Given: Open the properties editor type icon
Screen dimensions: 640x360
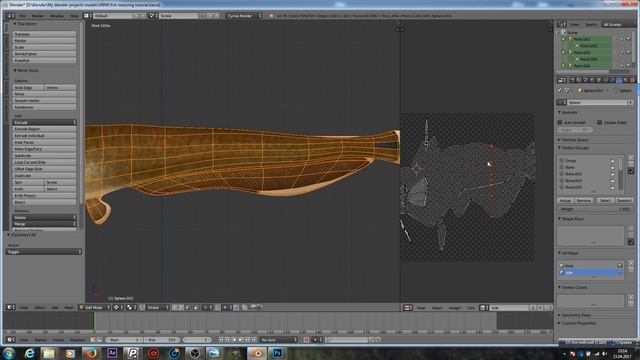Looking at the screenshot, I should point(562,80).
